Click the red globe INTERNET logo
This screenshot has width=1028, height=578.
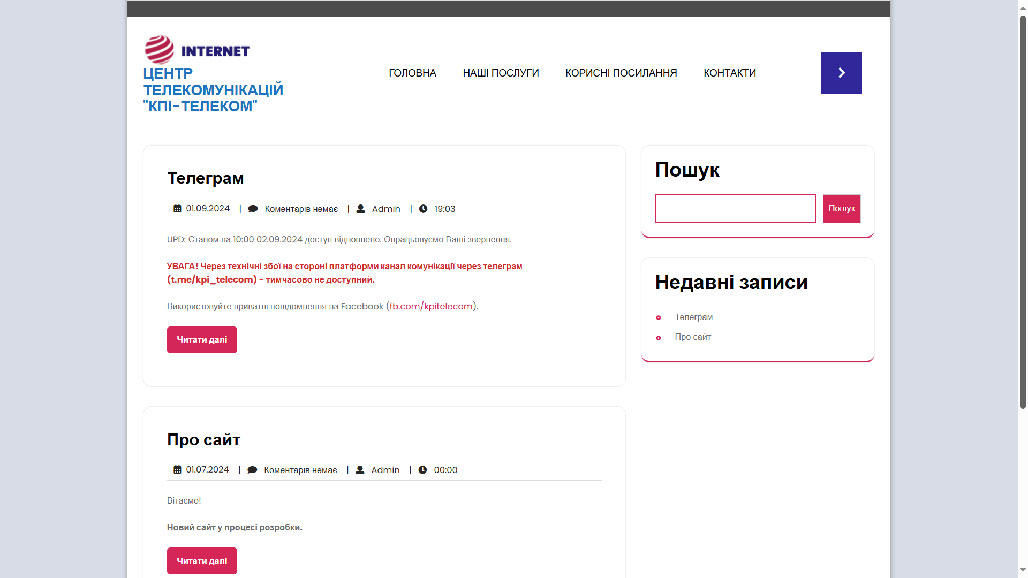point(197,50)
